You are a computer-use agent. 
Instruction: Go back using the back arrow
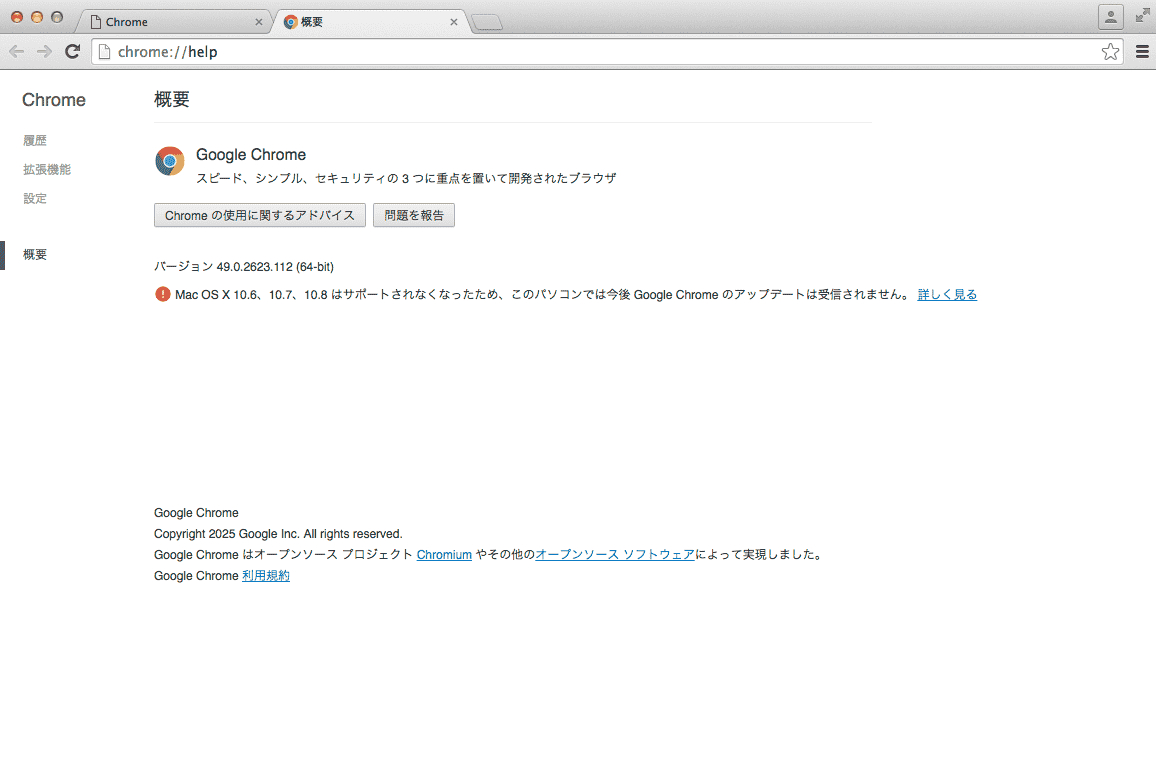point(16,52)
